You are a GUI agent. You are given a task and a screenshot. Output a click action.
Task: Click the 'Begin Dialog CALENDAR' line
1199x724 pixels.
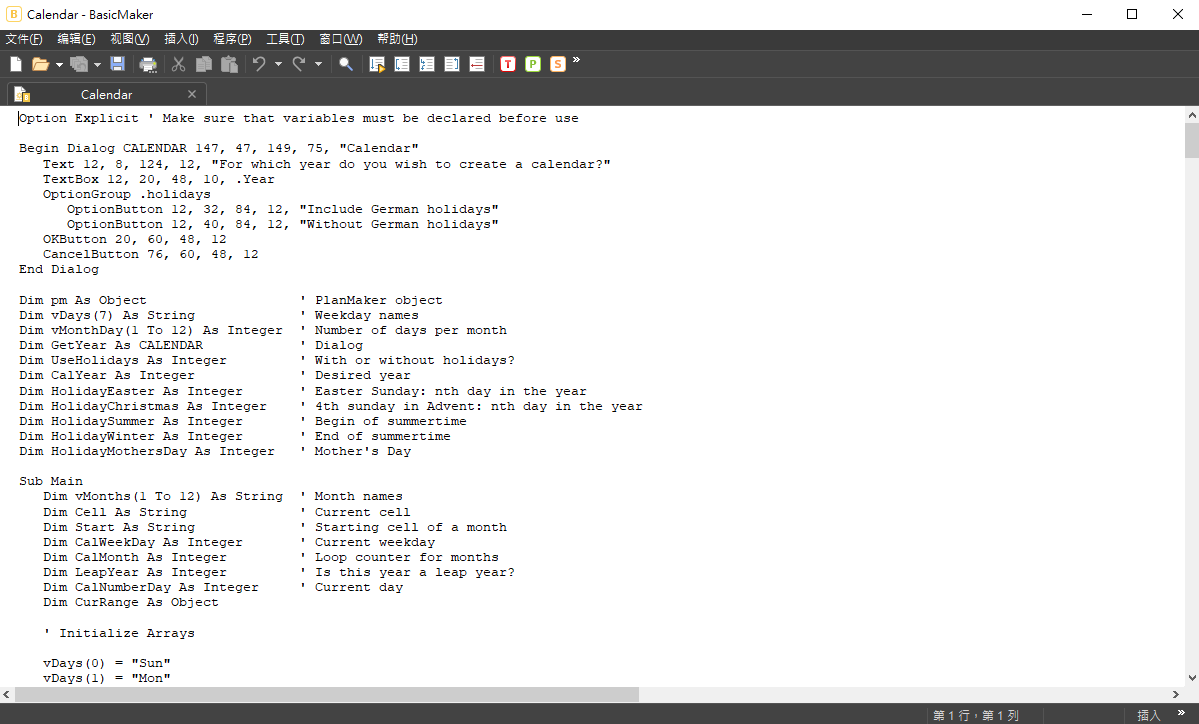click(x=219, y=148)
